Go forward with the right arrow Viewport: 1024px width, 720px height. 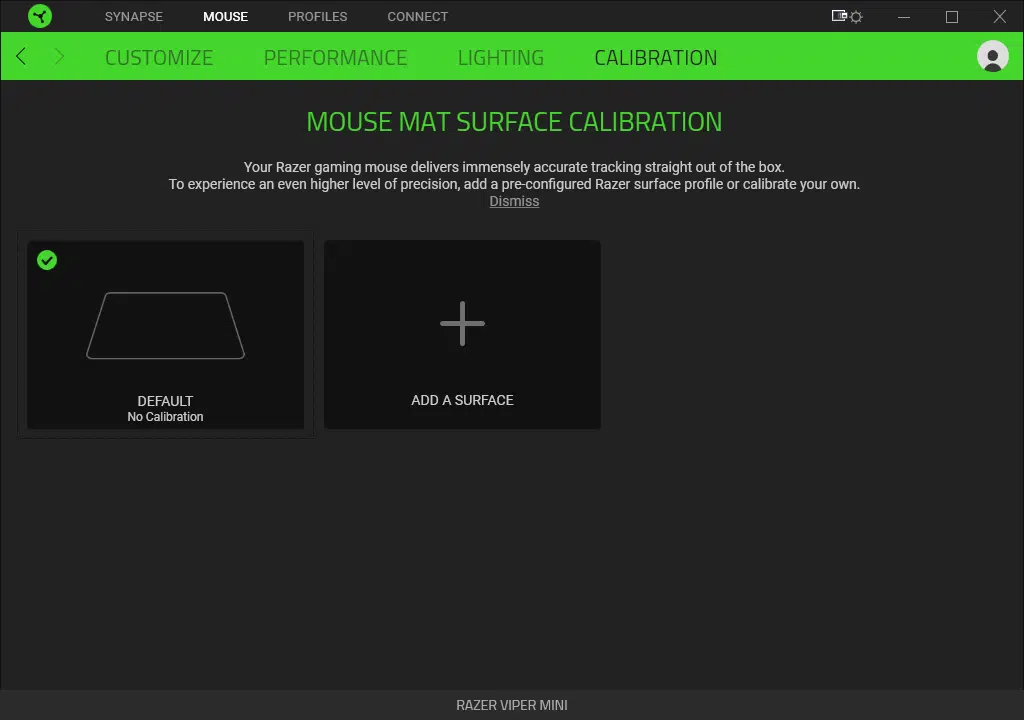coord(59,56)
